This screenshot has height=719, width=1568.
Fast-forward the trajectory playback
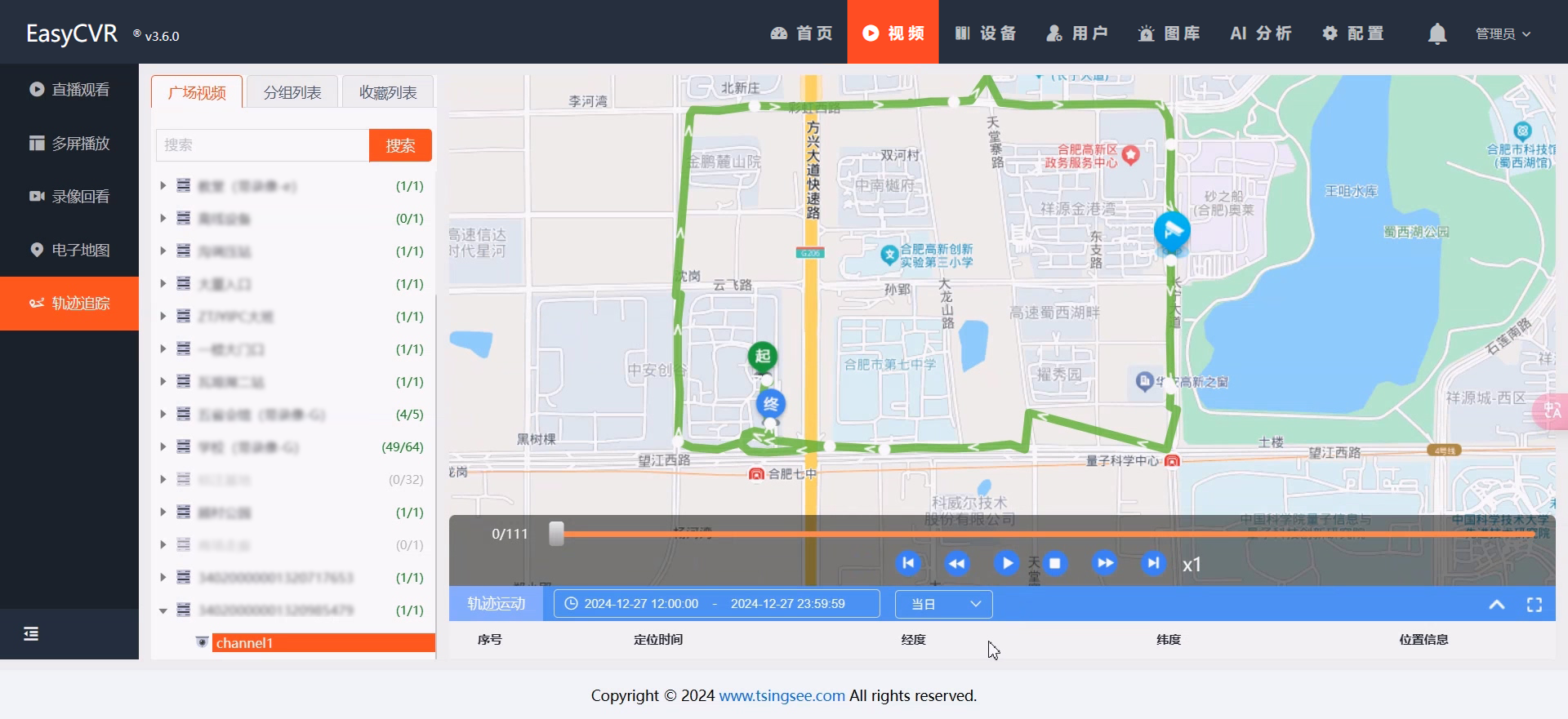tap(1104, 563)
